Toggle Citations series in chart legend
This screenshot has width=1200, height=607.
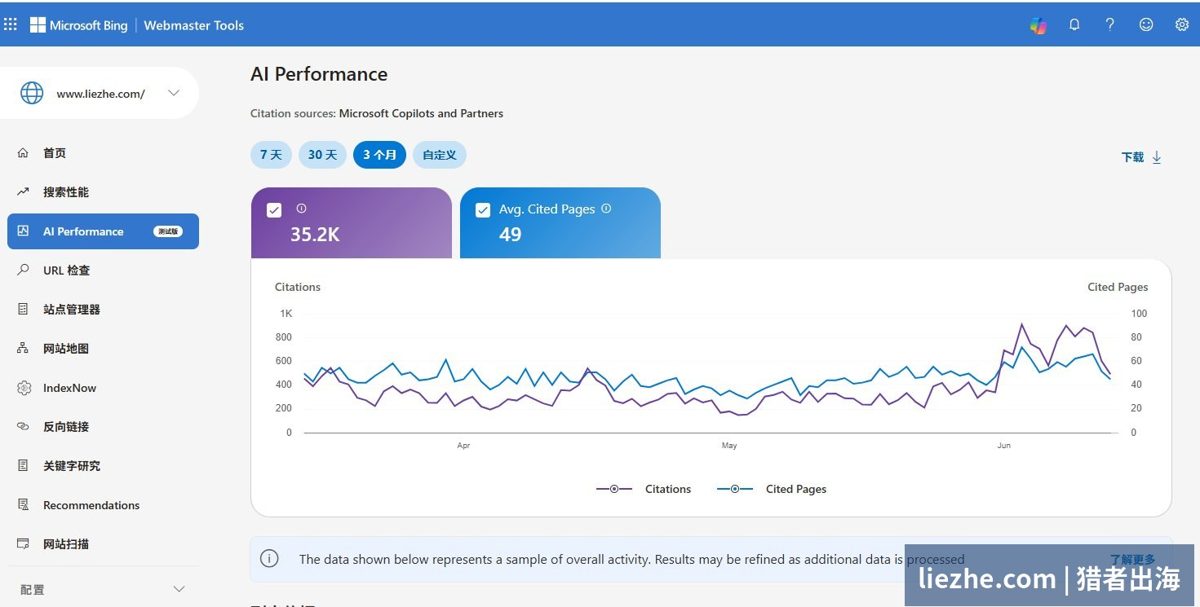644,489
